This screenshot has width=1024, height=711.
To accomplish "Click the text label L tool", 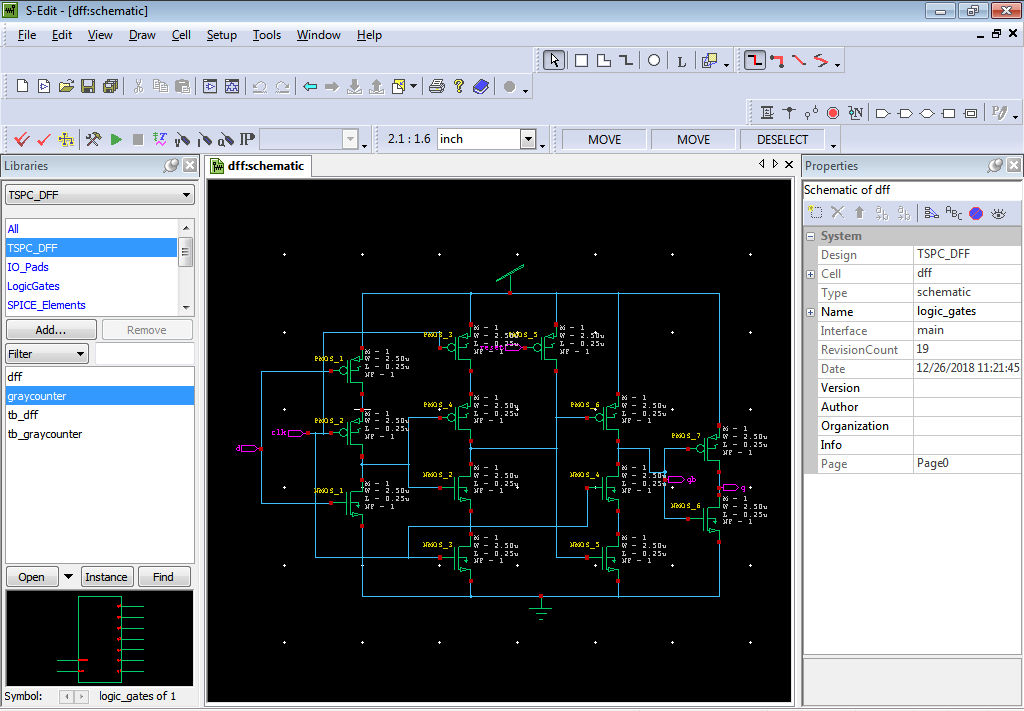I will click(681, 61).
